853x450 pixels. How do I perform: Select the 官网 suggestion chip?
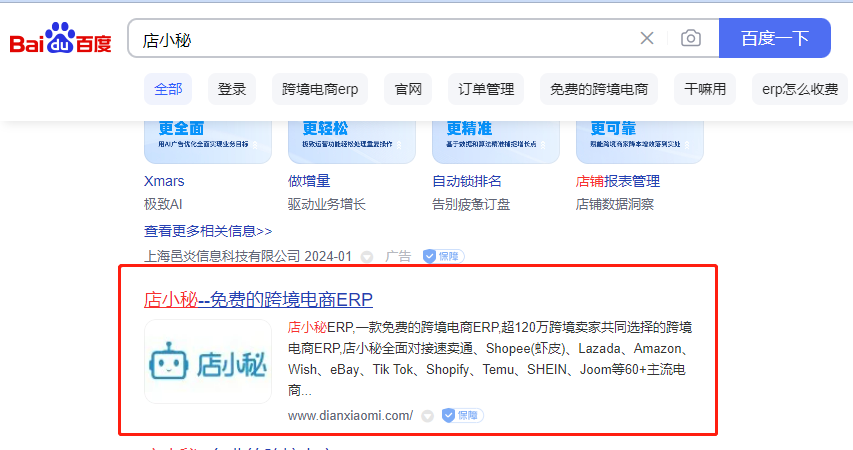pyautogui.click(x=408, y=89)
